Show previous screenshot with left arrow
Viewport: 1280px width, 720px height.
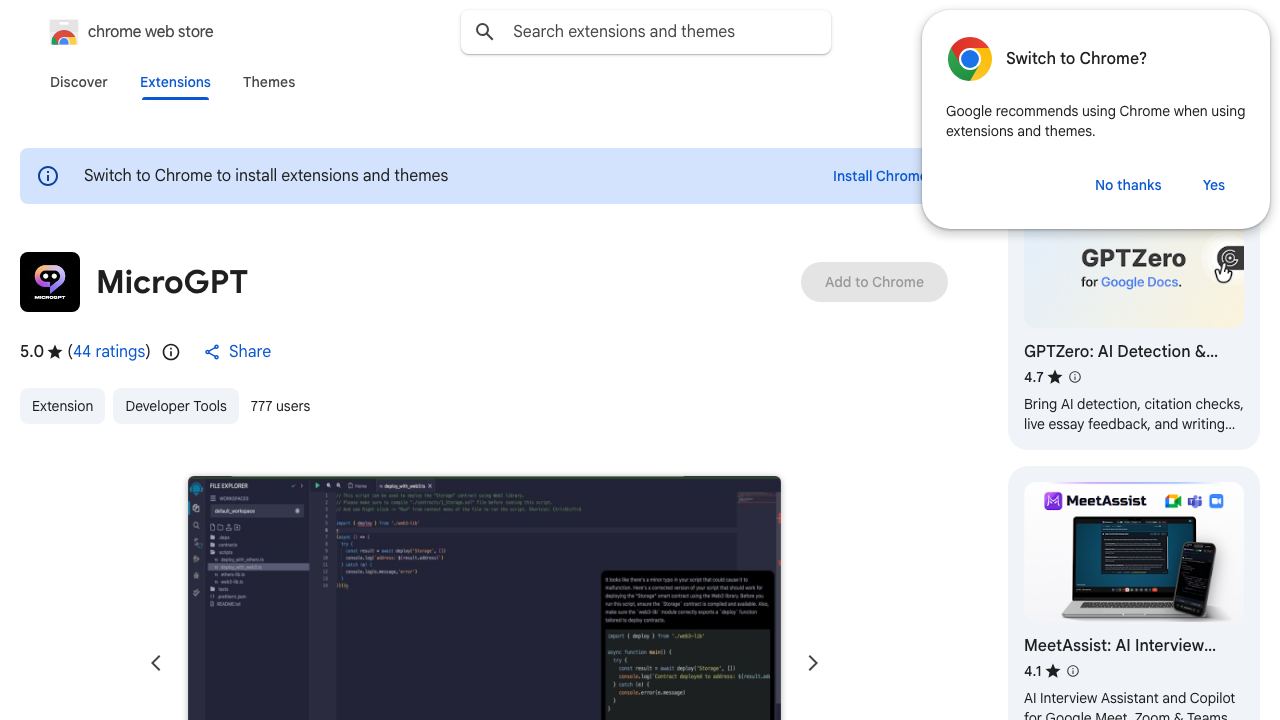pyautogui.click(x=156, y=663)
